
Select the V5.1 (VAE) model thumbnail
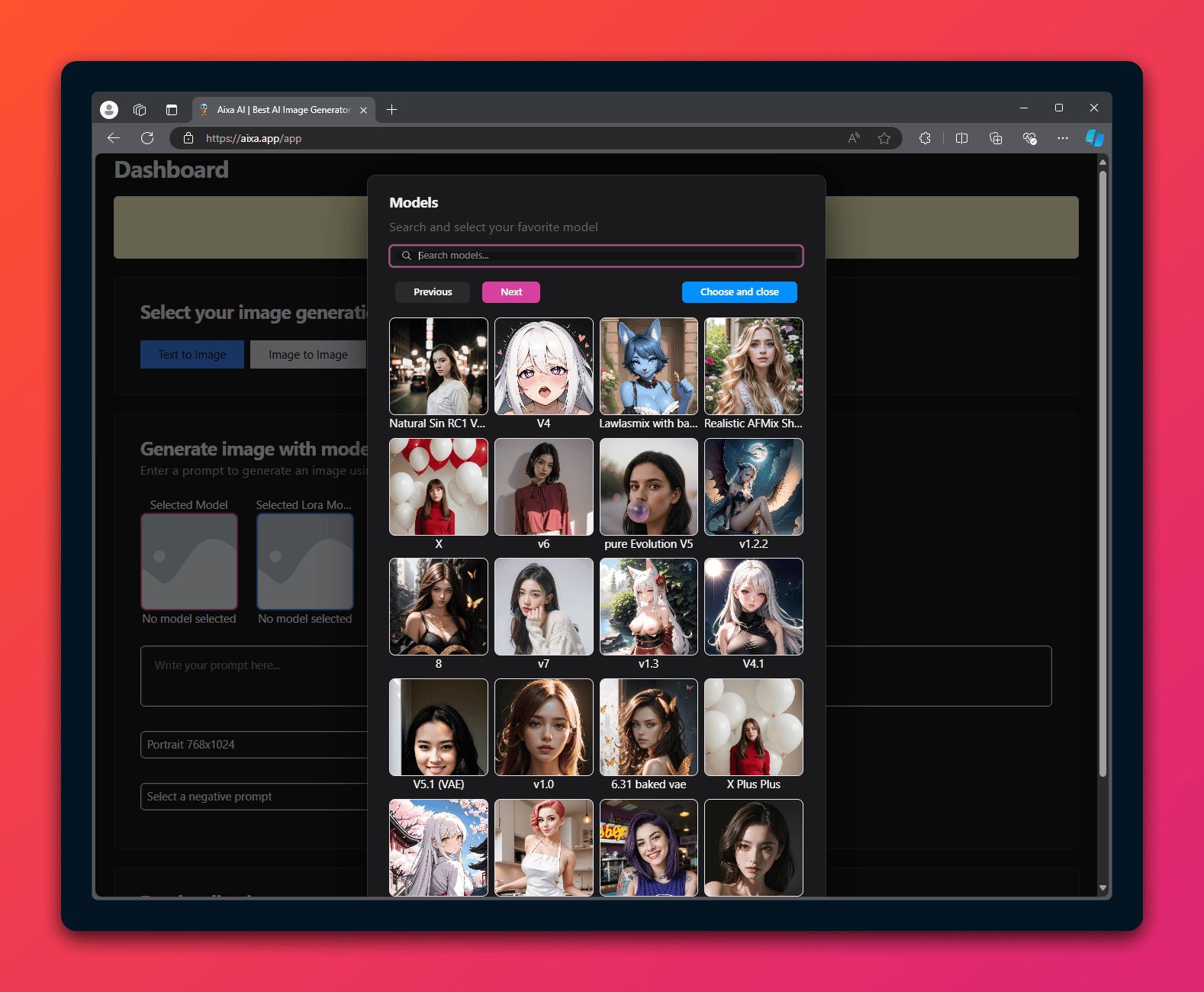point(439,727)
